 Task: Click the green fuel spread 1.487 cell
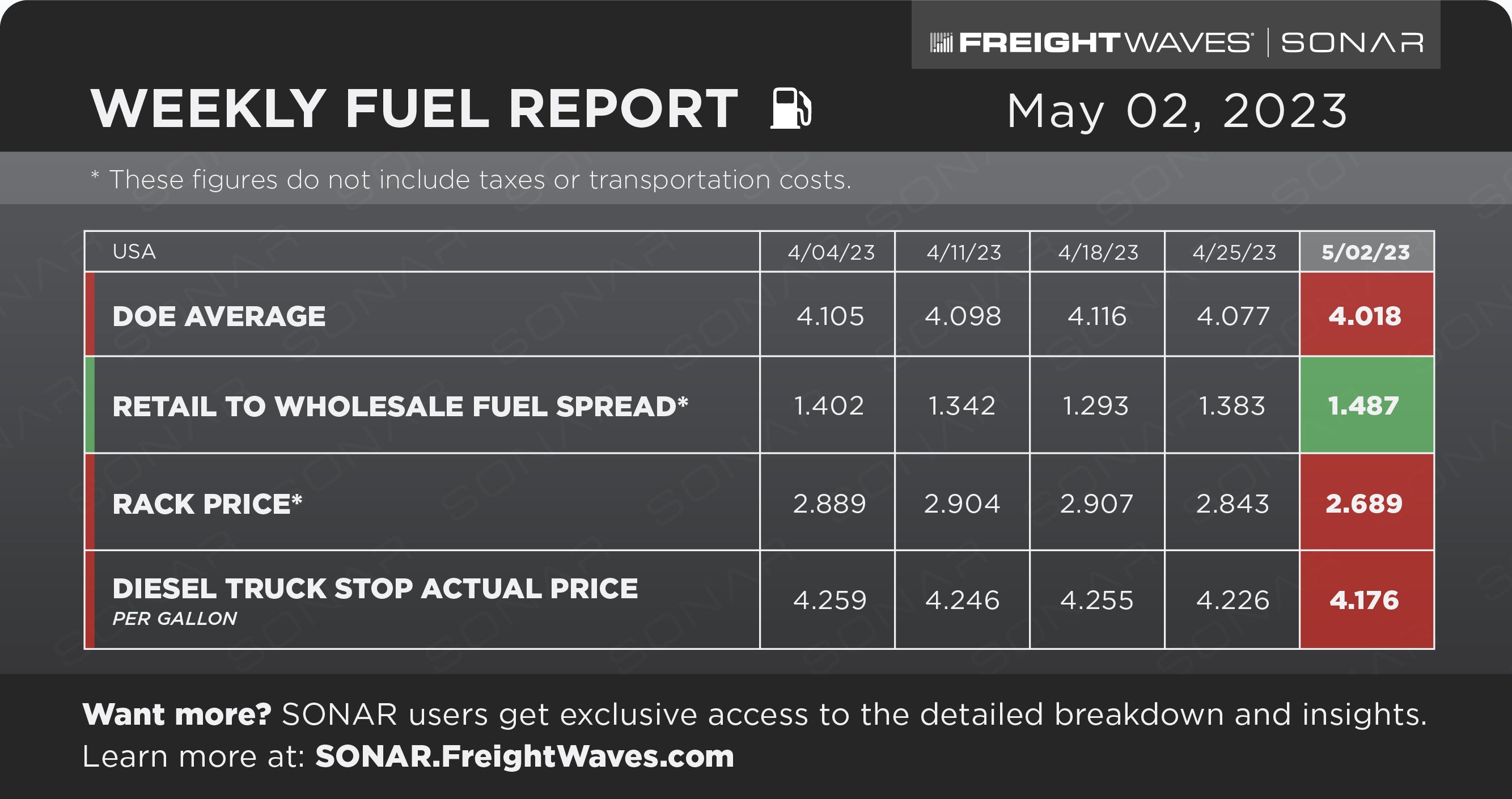click(x=1366, y=405)
